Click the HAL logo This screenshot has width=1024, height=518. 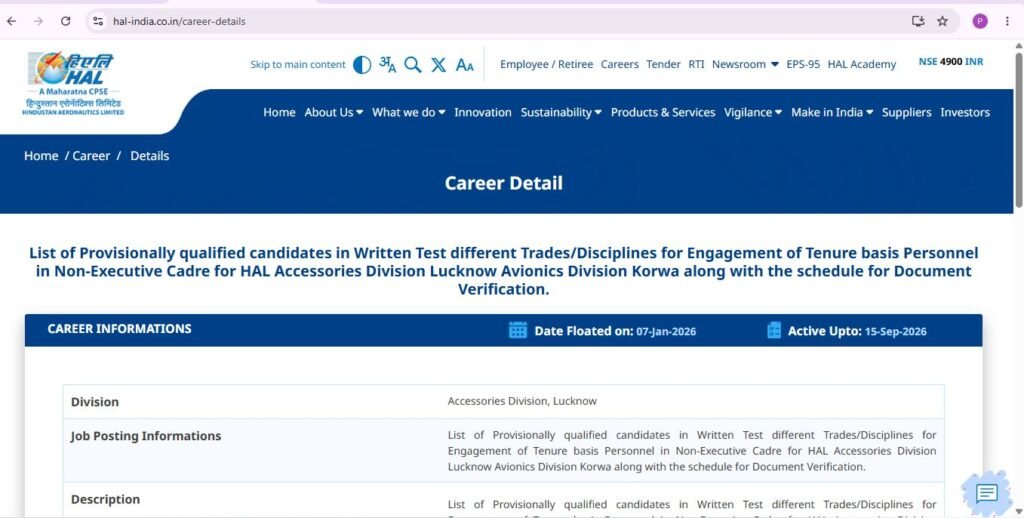click(x=73, y=84)
